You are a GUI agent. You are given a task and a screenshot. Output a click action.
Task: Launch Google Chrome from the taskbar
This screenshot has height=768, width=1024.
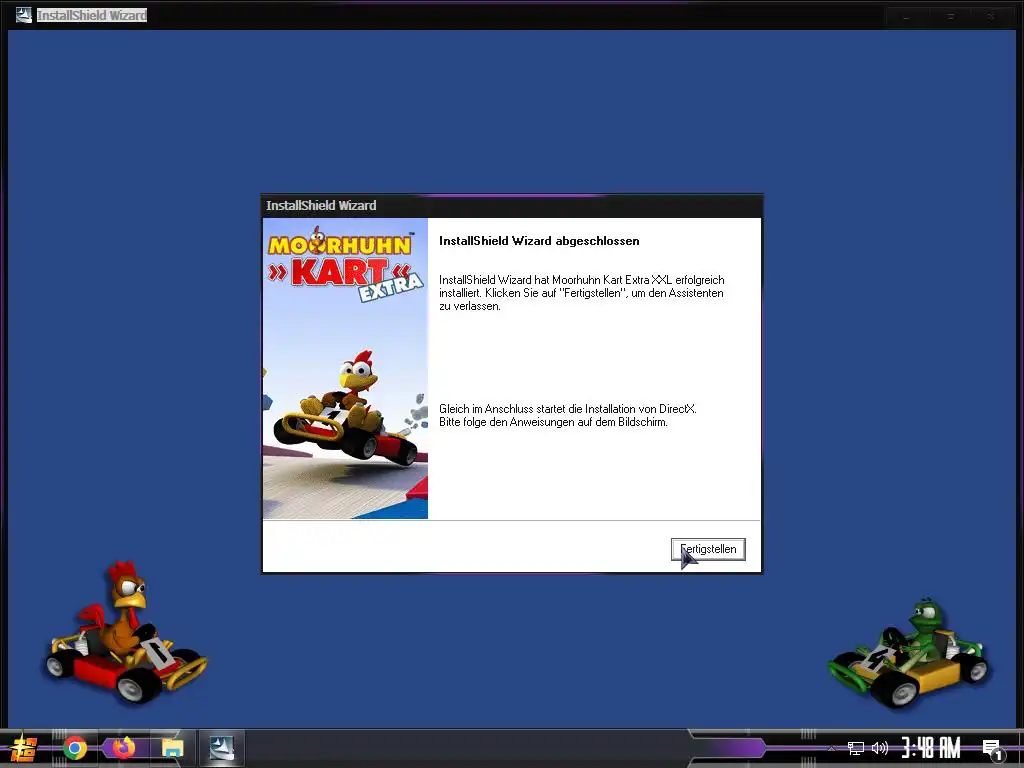(x=74, y=748)
